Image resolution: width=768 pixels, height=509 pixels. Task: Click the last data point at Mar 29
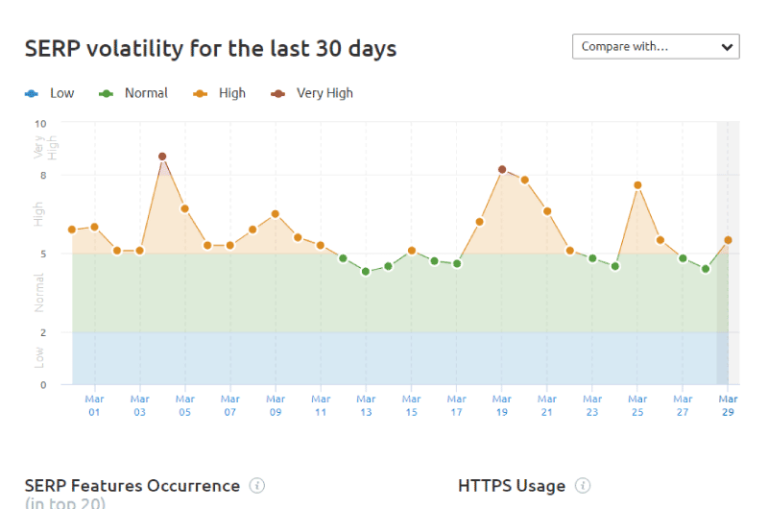pos(728,240)
